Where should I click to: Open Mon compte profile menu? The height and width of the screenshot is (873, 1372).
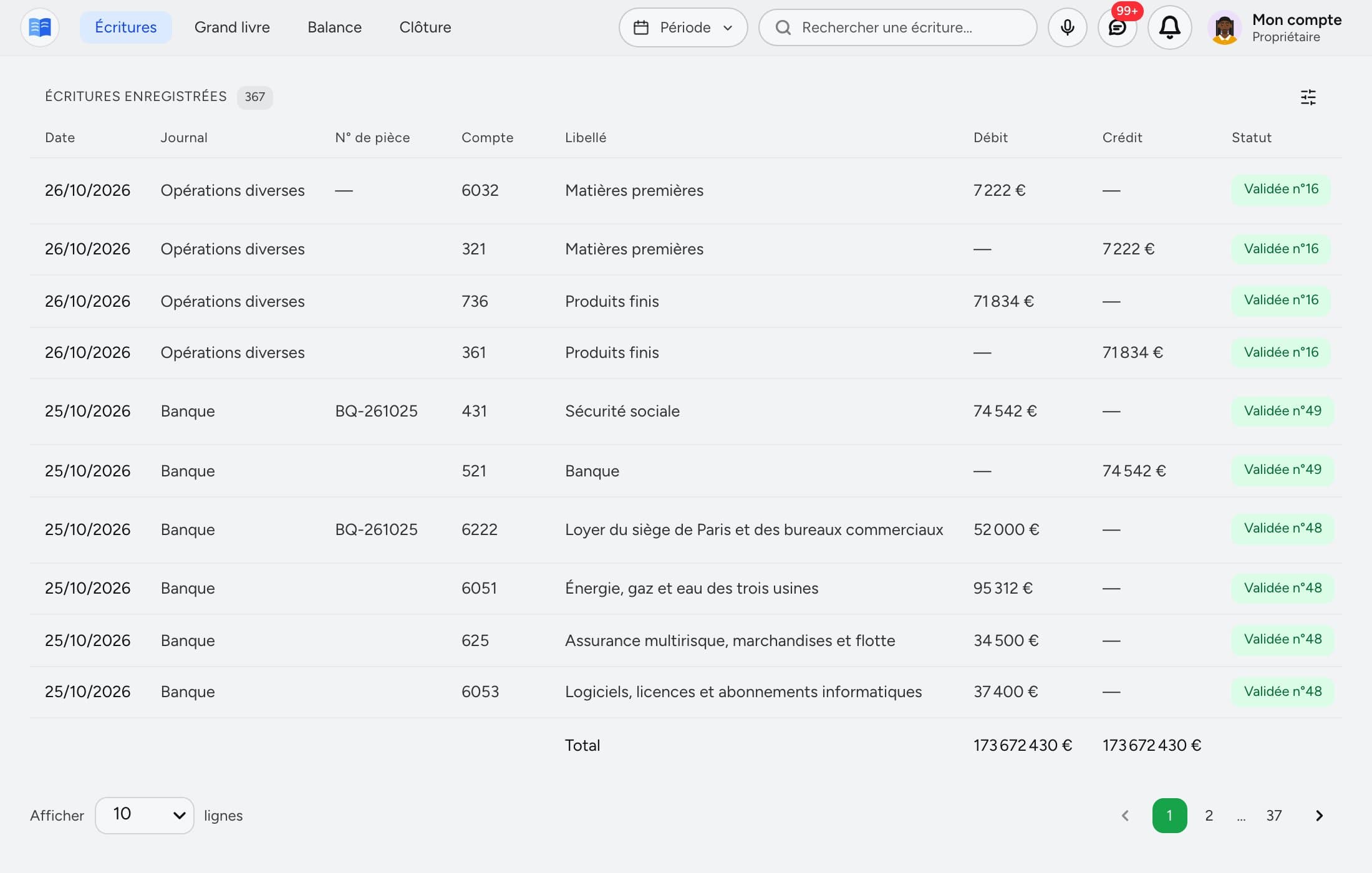click(1275, 27)
